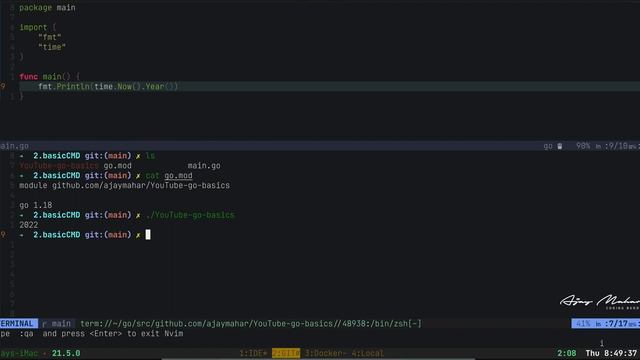This screenshot has width=640, height=360.
Task: Place cursor on 'package main' line
Action: [47, 8]
